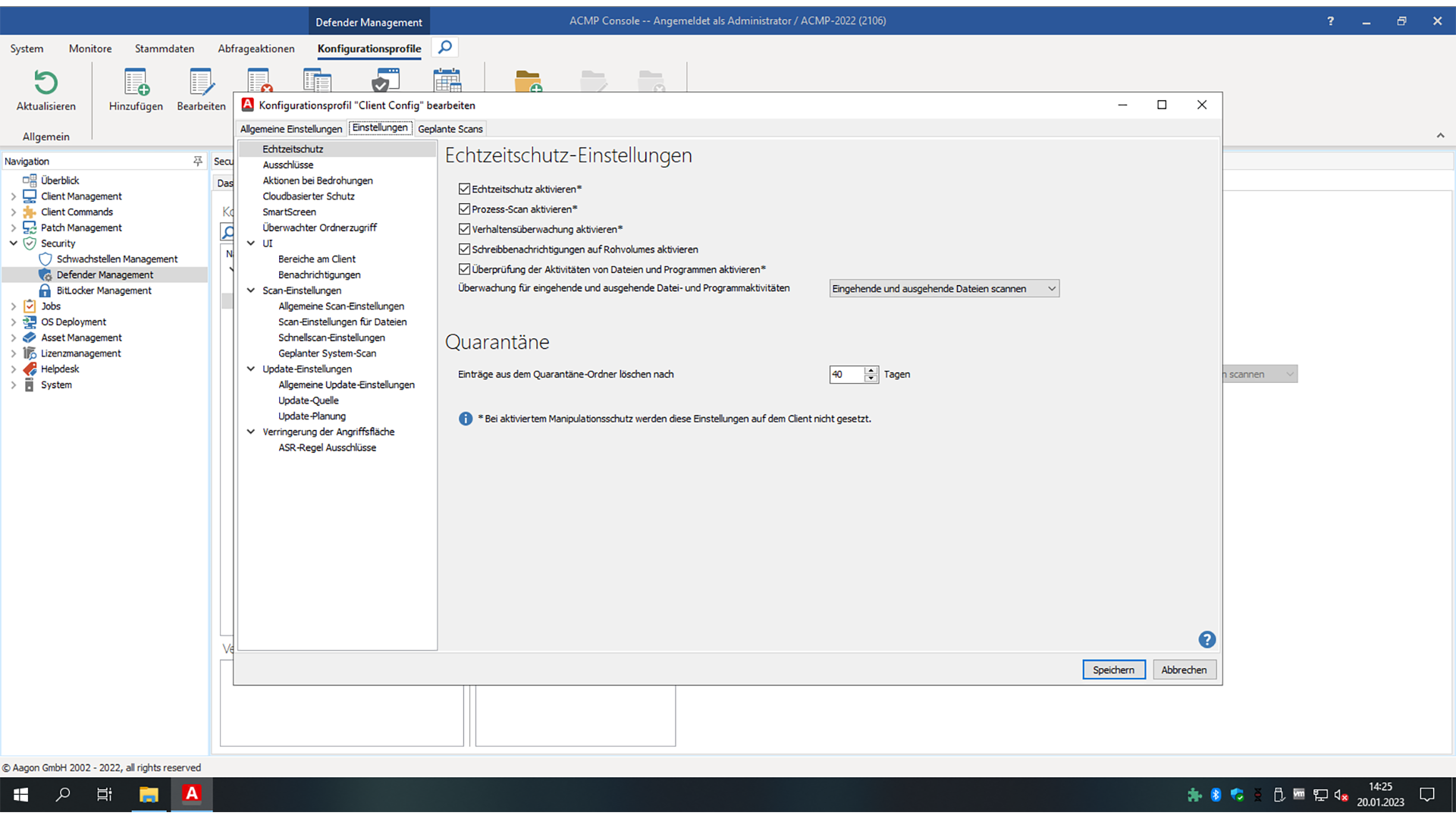Open Windows taskbar search
The image size is (1456, 819).
pos(63,795)
